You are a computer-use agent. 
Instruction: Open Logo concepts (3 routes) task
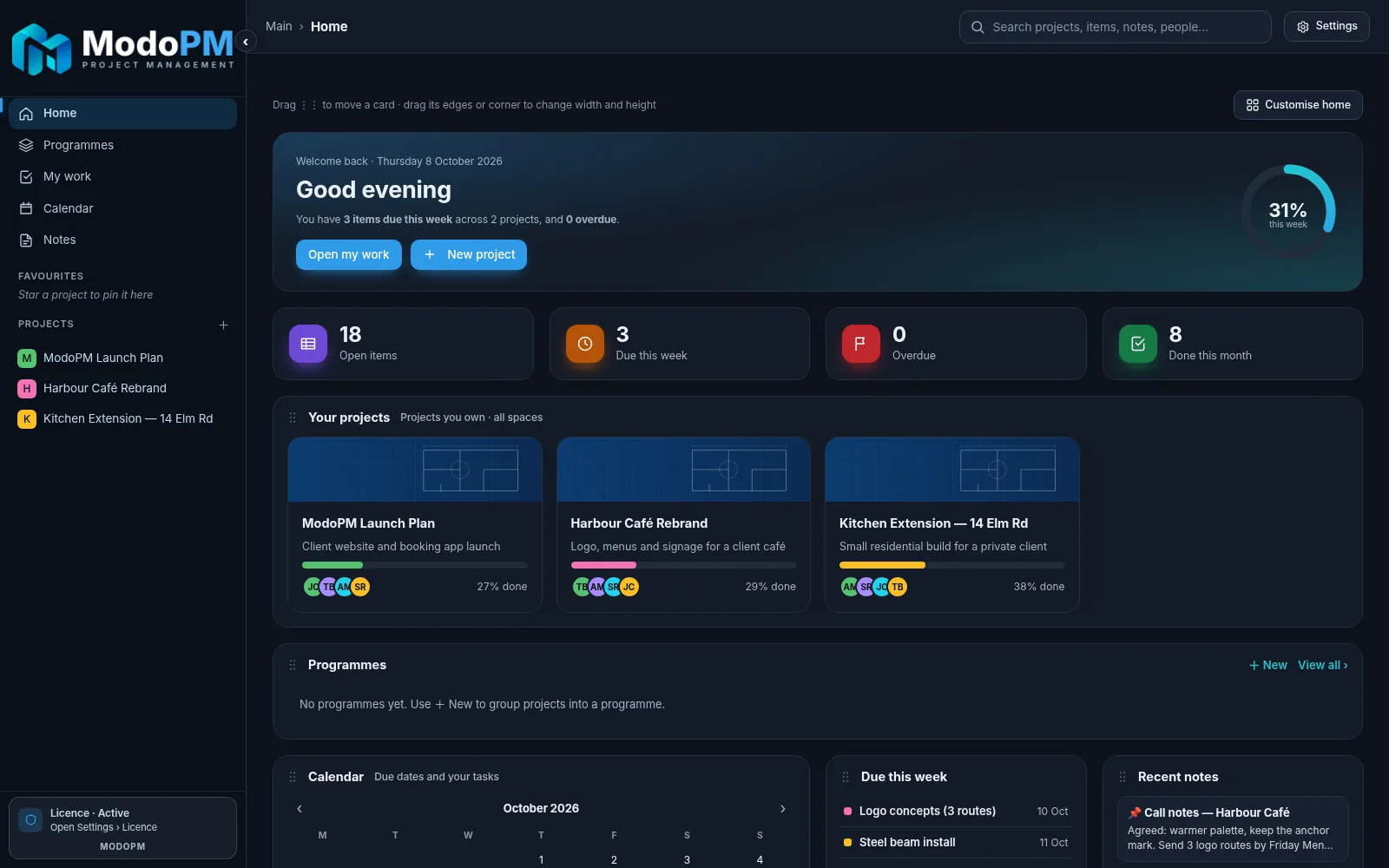coord(956,811)
